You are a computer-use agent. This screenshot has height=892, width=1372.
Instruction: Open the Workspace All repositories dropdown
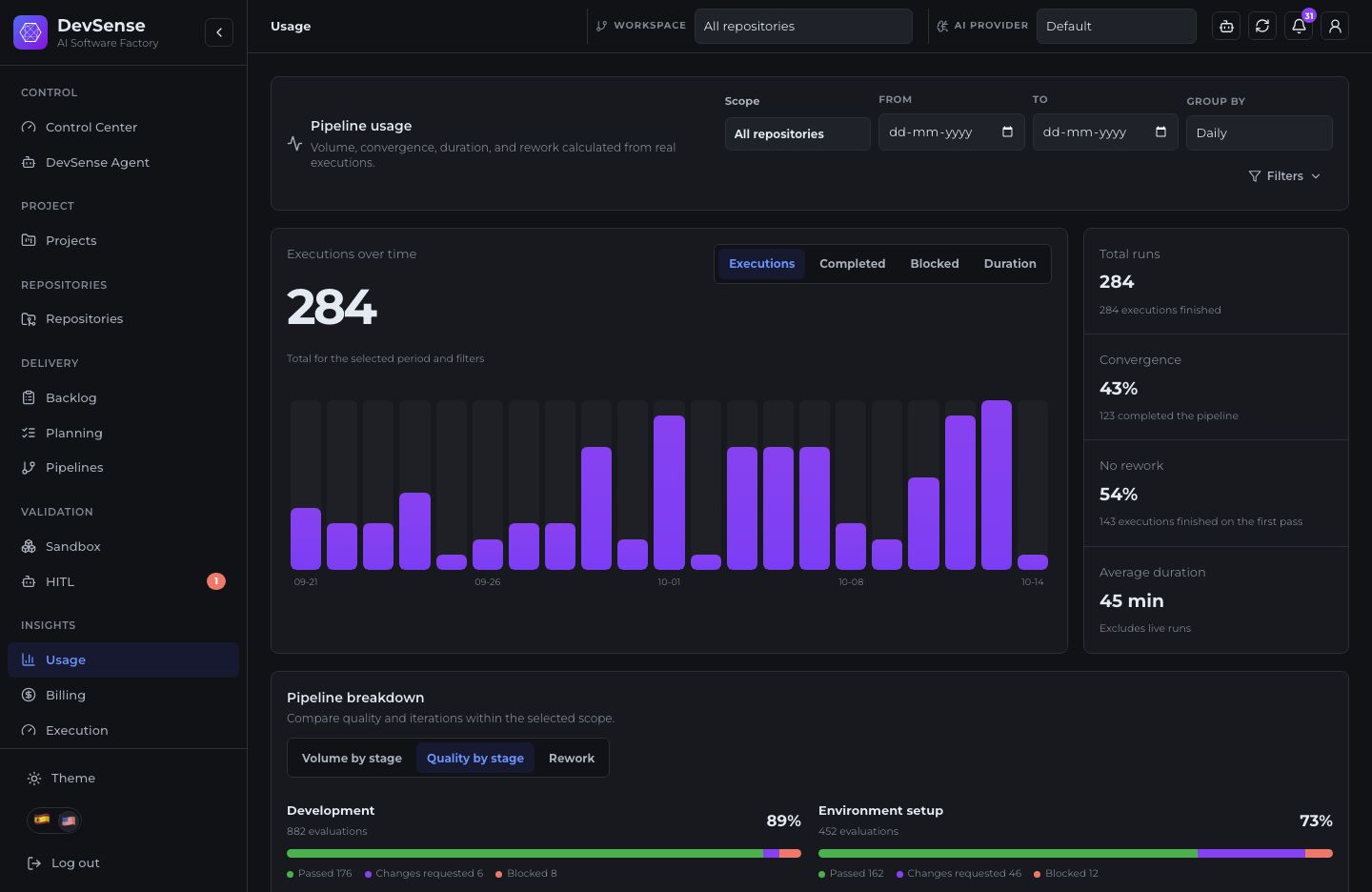(803, 26)
